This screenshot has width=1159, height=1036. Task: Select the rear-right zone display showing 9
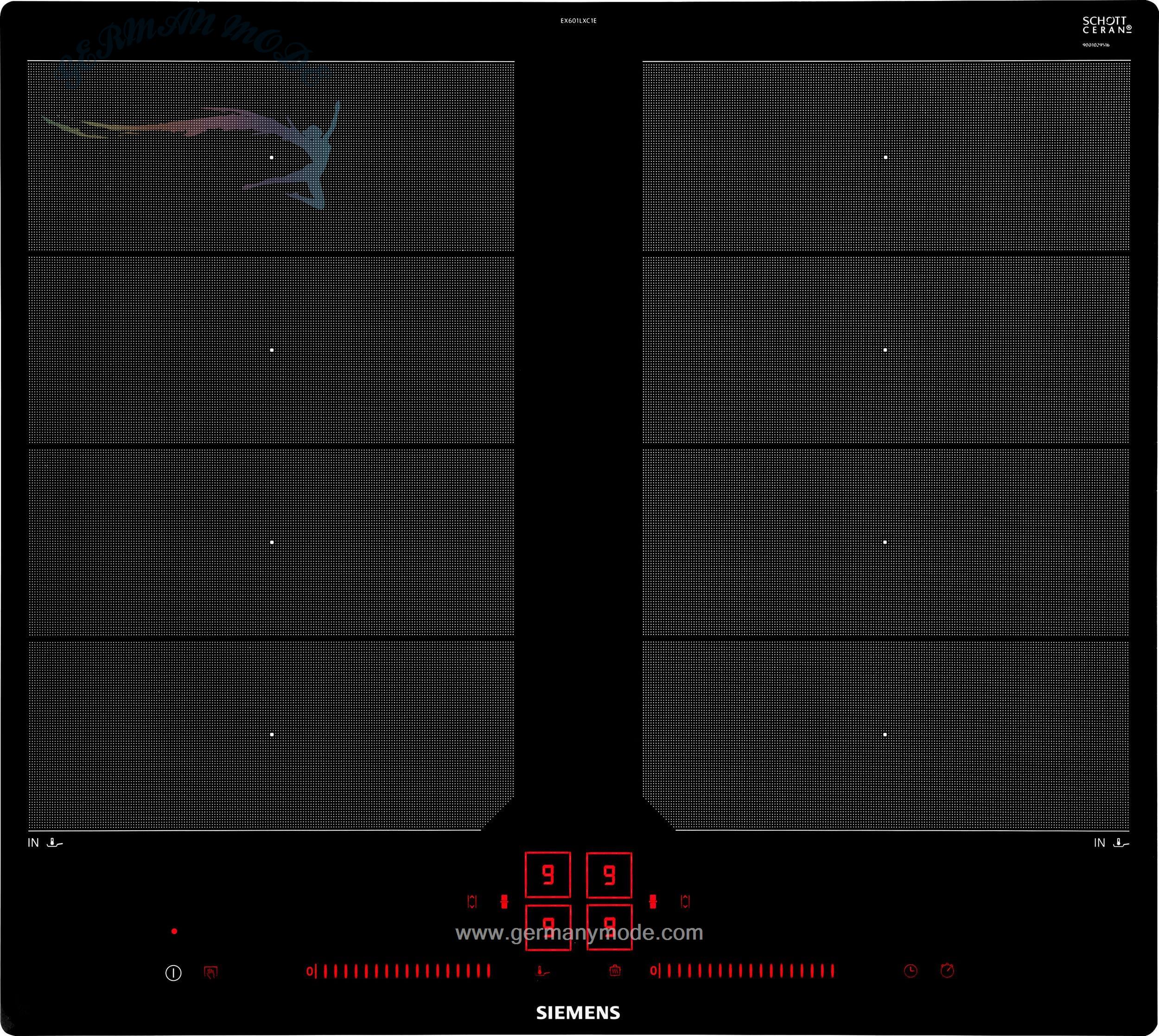point(609,875)
